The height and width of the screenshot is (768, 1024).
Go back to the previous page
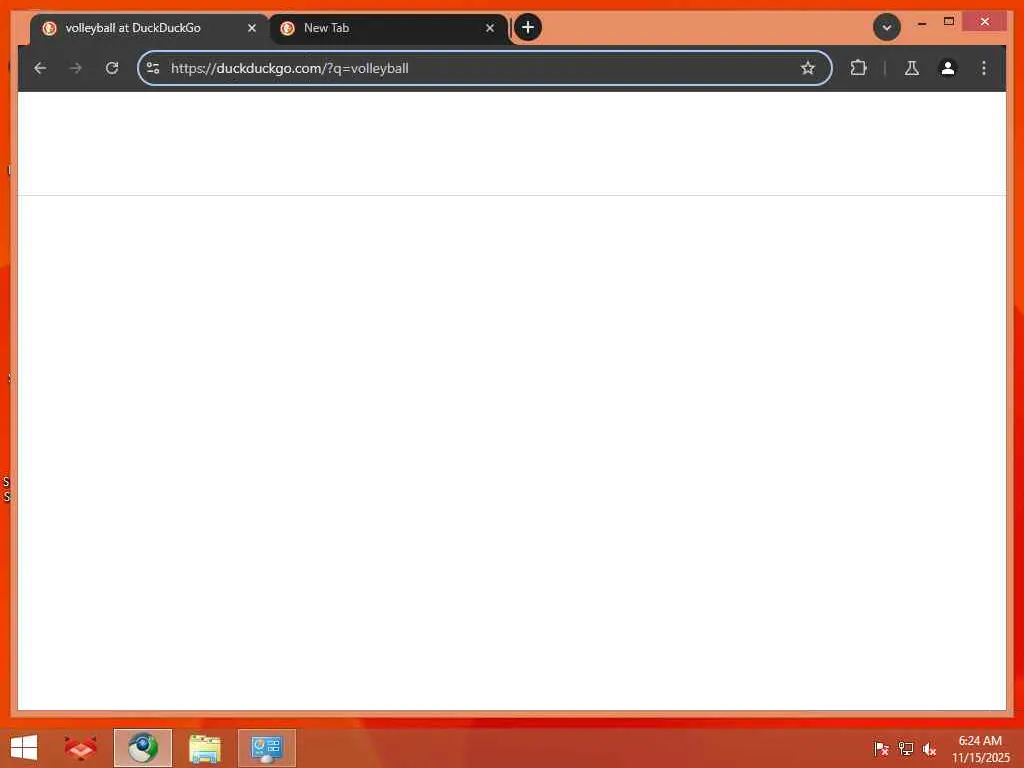tap(40, 68)
